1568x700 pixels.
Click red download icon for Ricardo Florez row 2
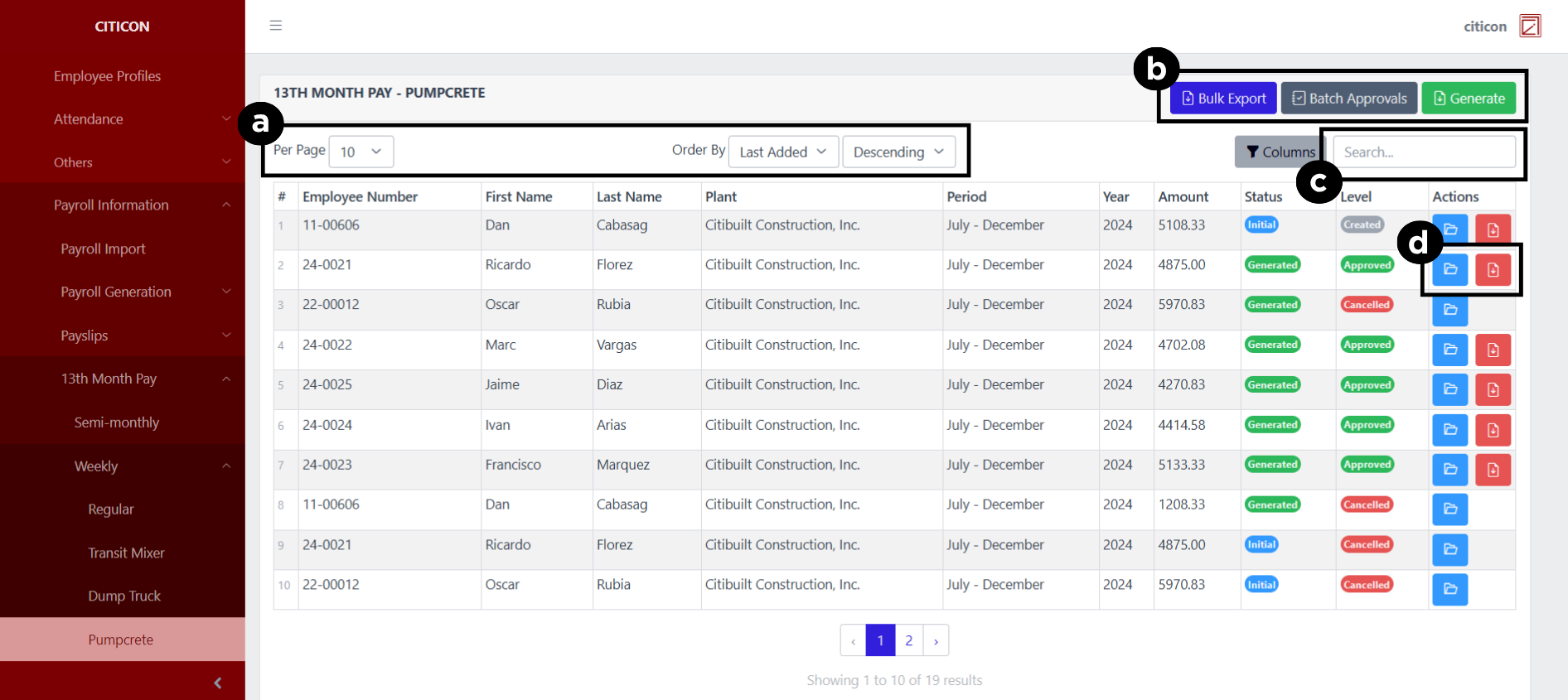(x=1493, y=270)
